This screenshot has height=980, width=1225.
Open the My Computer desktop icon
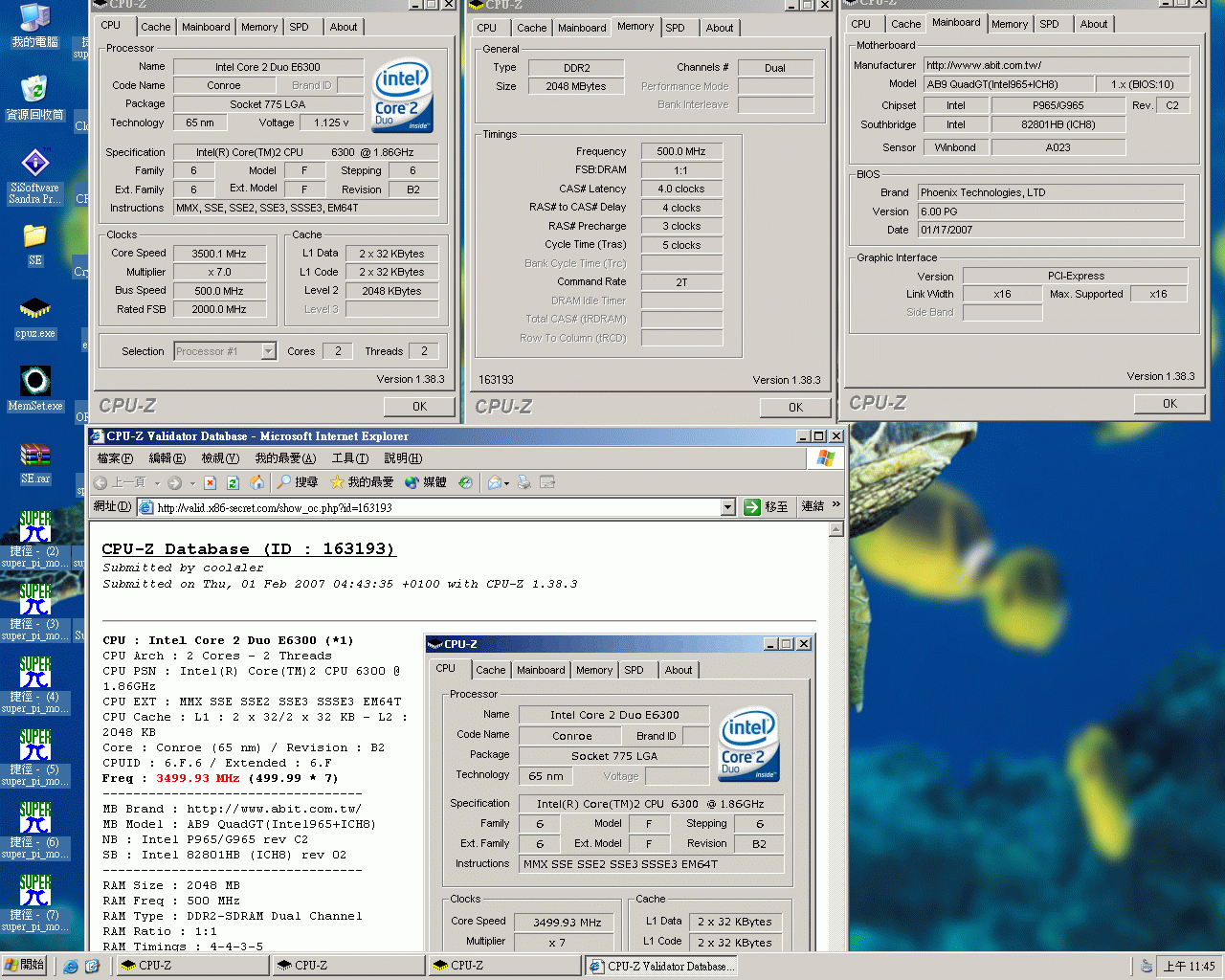pyautogui.click(x=35, y=26)
